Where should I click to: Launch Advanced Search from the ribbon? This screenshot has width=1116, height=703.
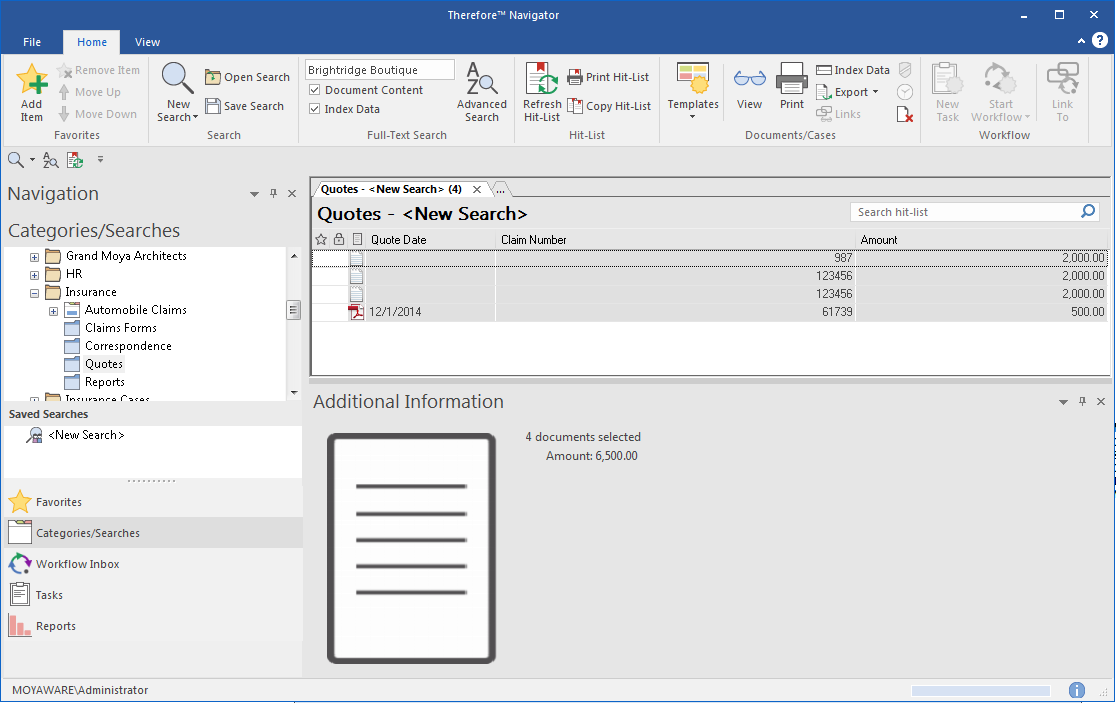click(481, 80)
